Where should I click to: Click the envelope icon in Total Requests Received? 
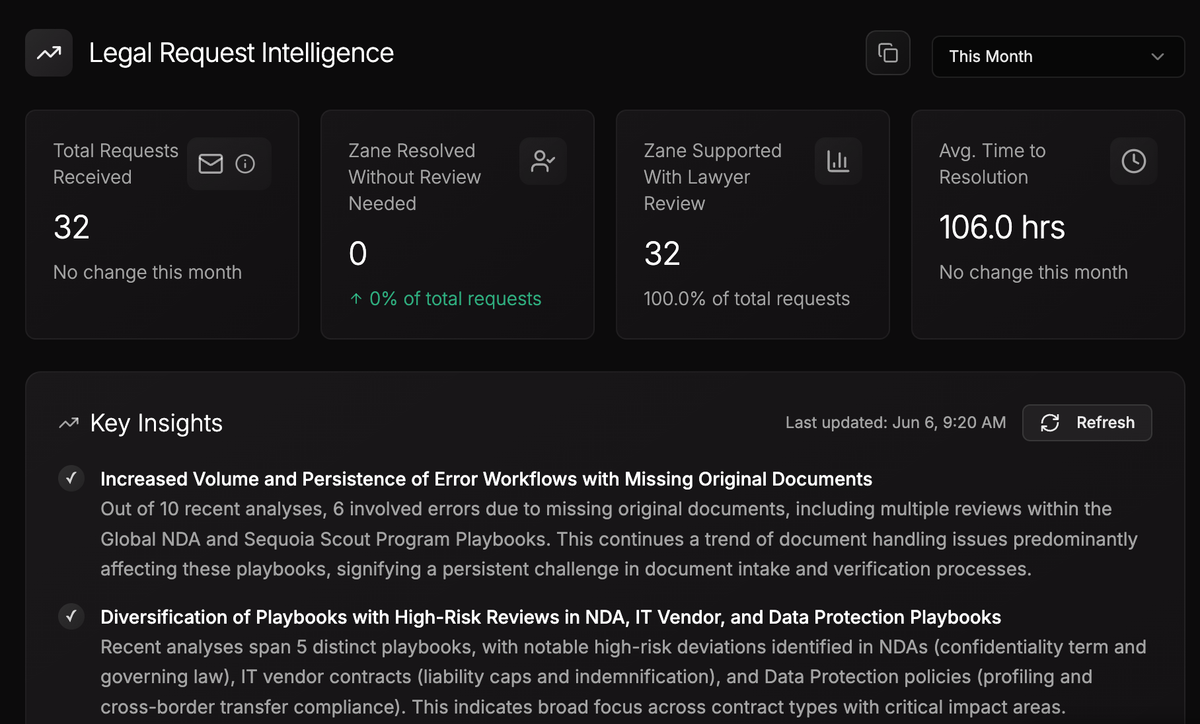tap(211, 164)
